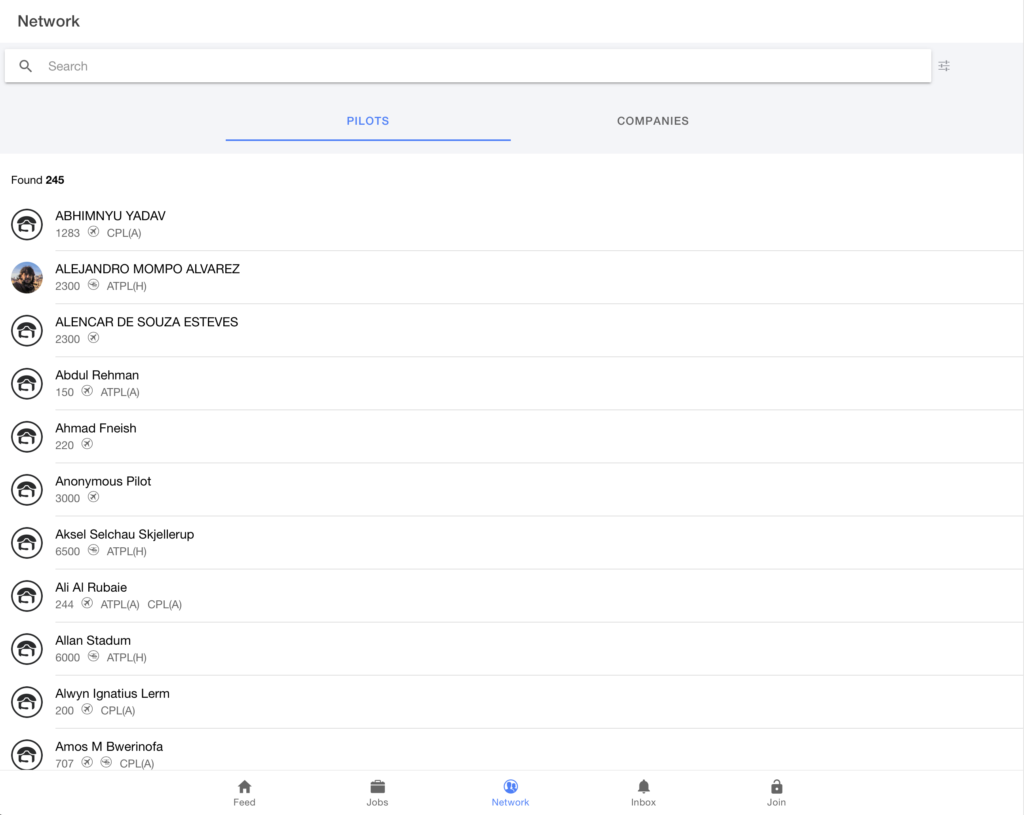The image size is (1024, 815).
Task: Click Ali Al Rubaie's avatar icon
Action: tap(27, 596)
